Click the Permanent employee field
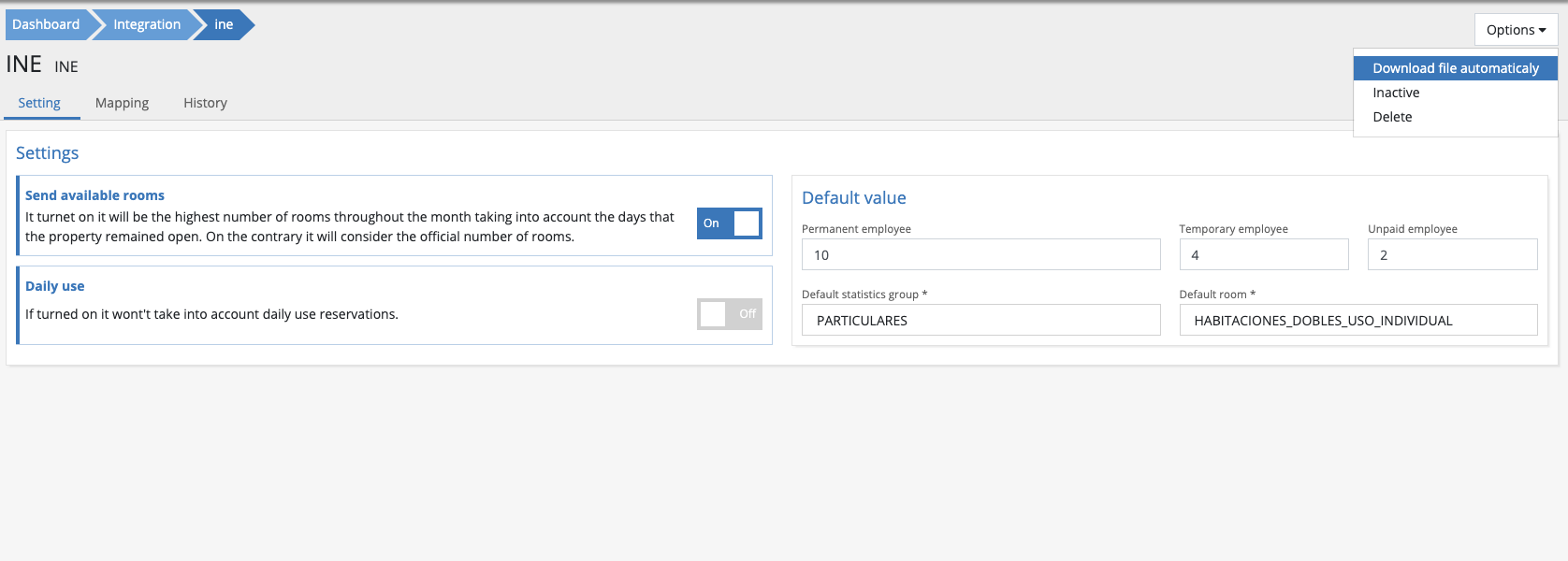1568x561 pixels. [x=980, y=255]
